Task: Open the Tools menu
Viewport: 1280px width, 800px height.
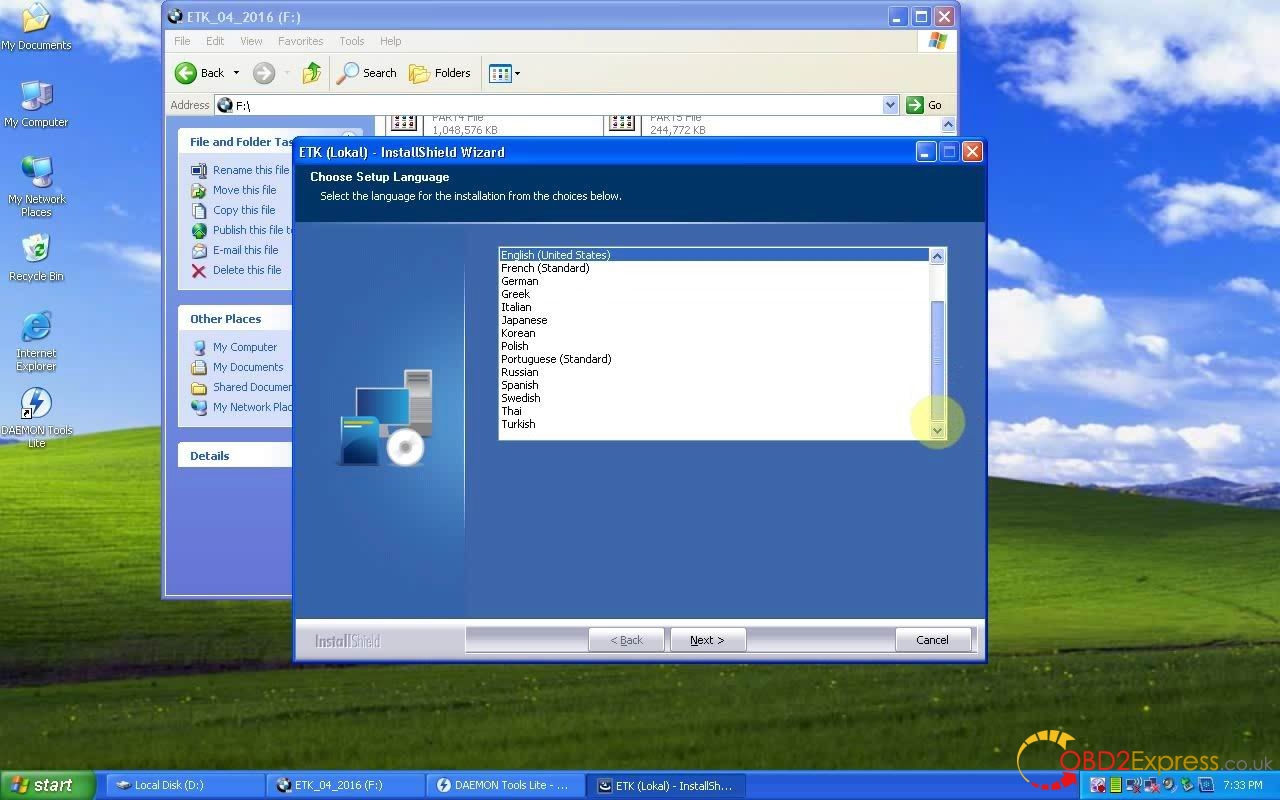Action: coord(351,41)
